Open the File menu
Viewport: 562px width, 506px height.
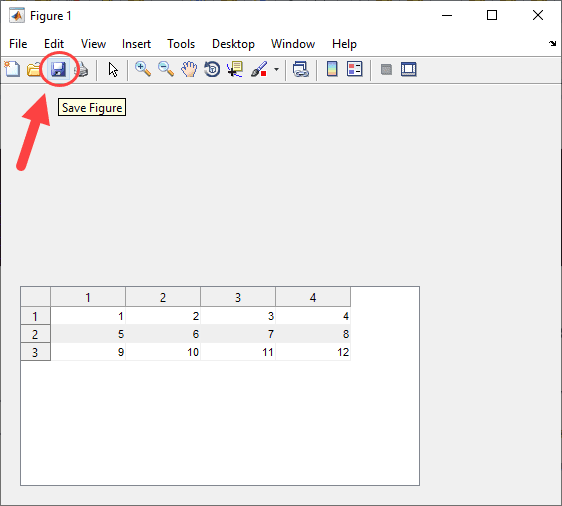(18, 44)
